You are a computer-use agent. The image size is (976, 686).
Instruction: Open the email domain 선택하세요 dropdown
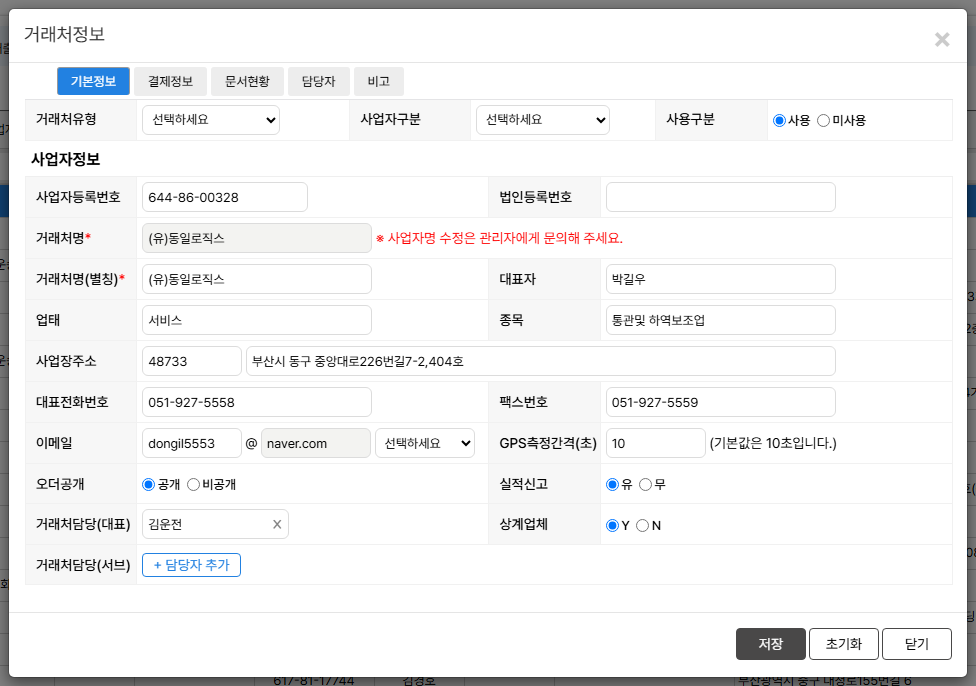pos(425,443)
